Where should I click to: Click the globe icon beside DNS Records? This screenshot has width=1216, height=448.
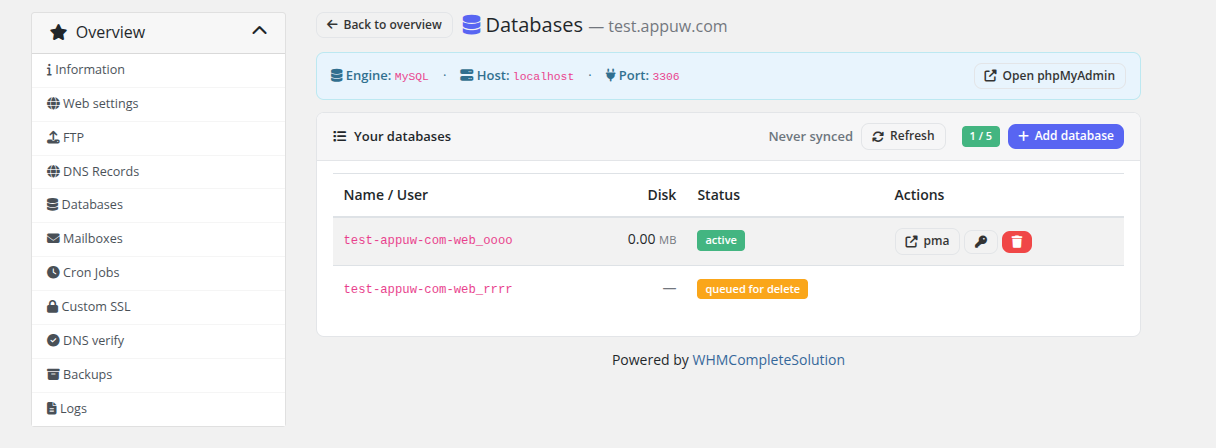pos(53,172)
